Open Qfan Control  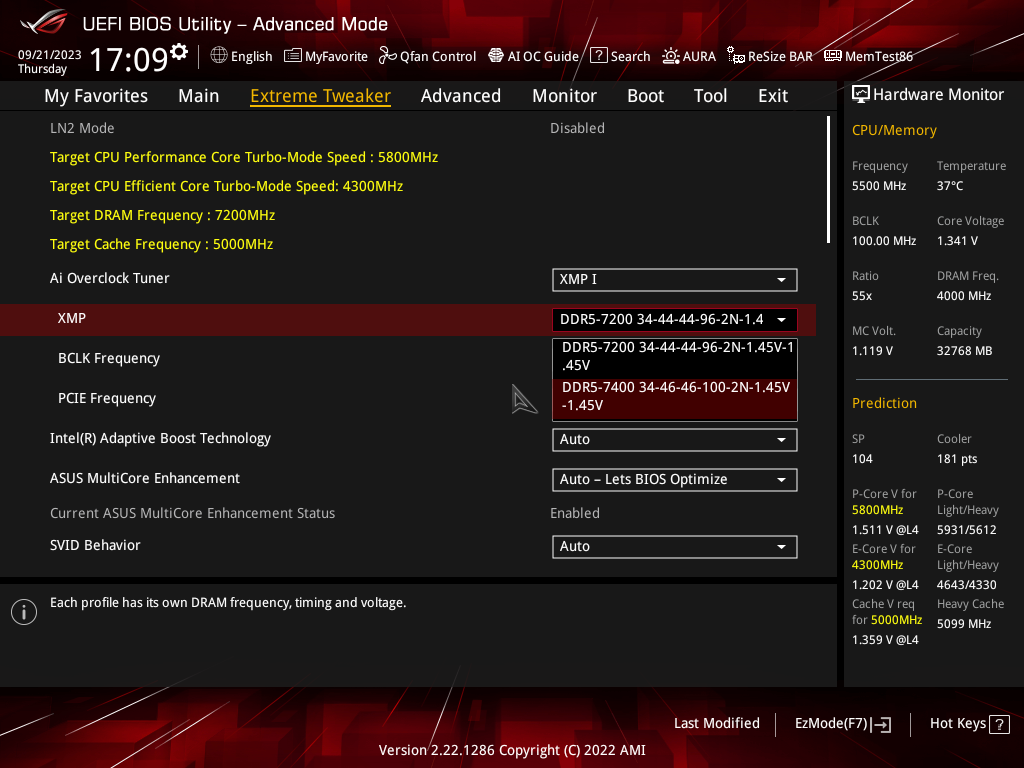coord(427,56)
